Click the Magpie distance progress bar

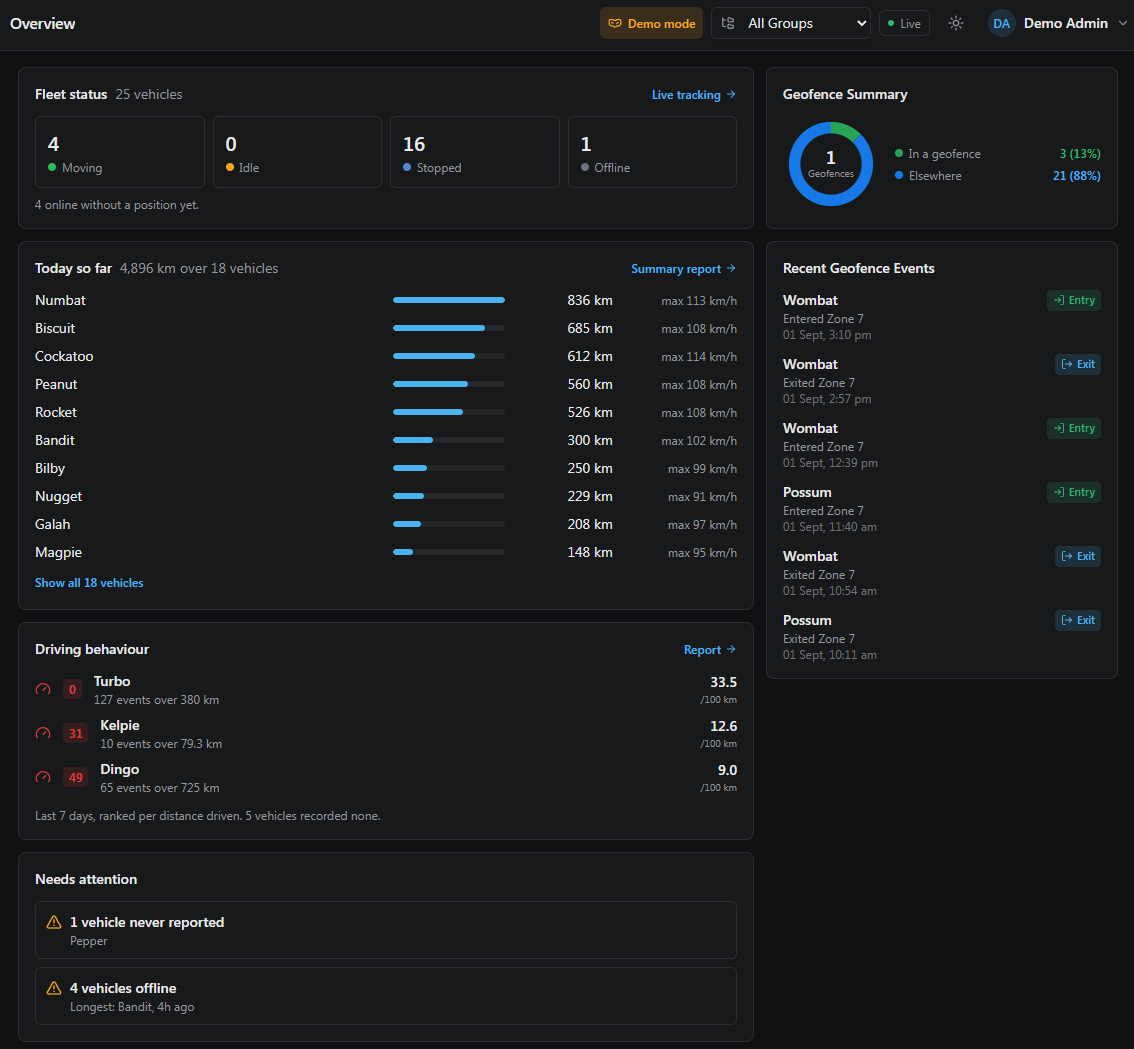pos(448,552)
